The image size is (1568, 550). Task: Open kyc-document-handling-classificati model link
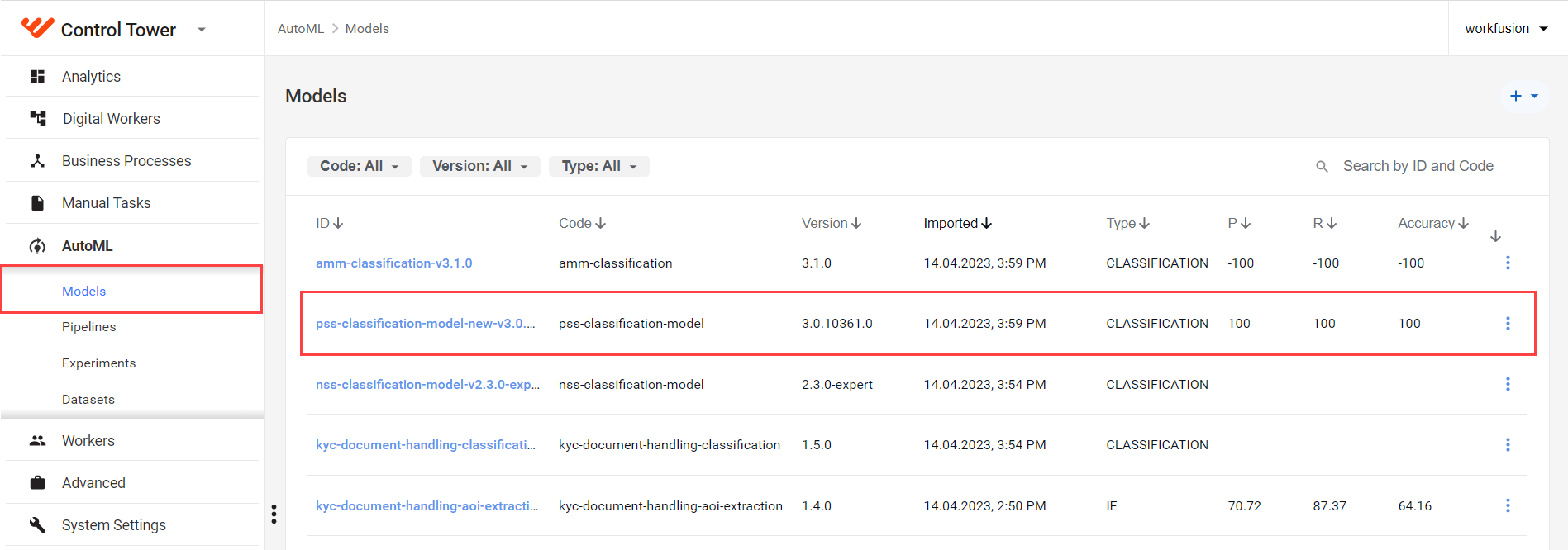(426, 445)
